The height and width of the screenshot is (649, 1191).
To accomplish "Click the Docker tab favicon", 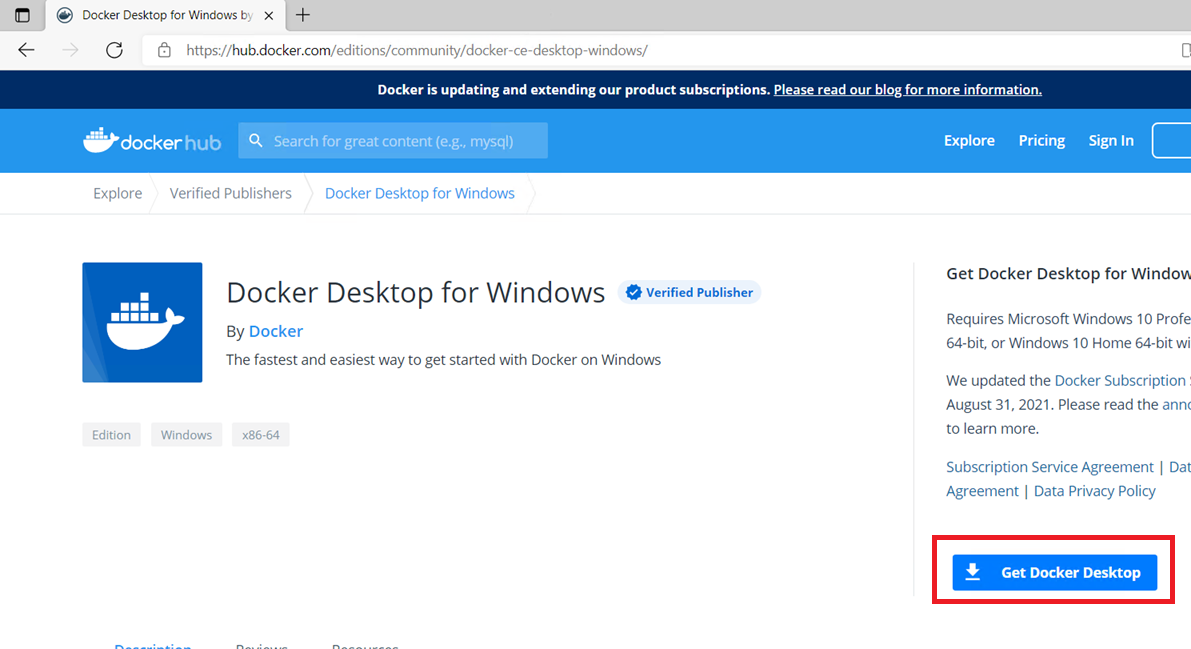I will 65,15.
